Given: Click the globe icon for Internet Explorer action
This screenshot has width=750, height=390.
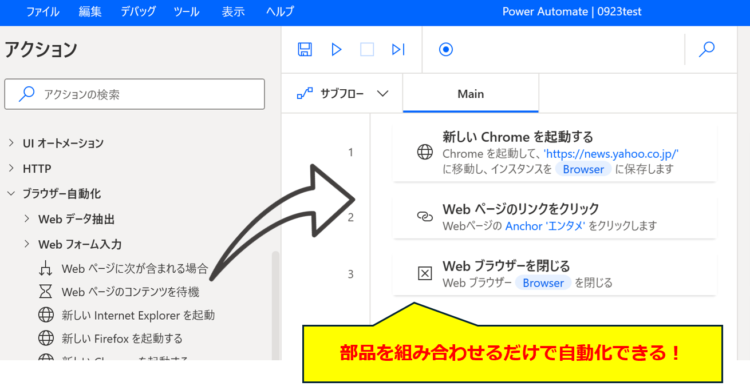Looking at the screenshot, I should click(x=46, y=315).
